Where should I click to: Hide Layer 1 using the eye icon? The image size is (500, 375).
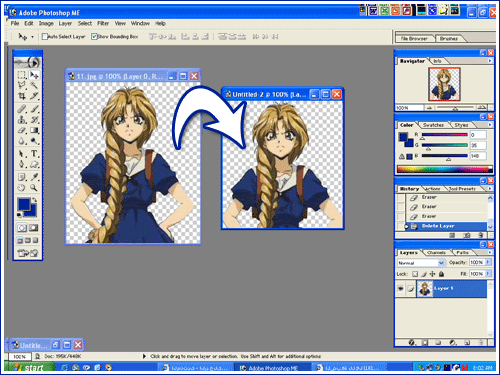401,288
